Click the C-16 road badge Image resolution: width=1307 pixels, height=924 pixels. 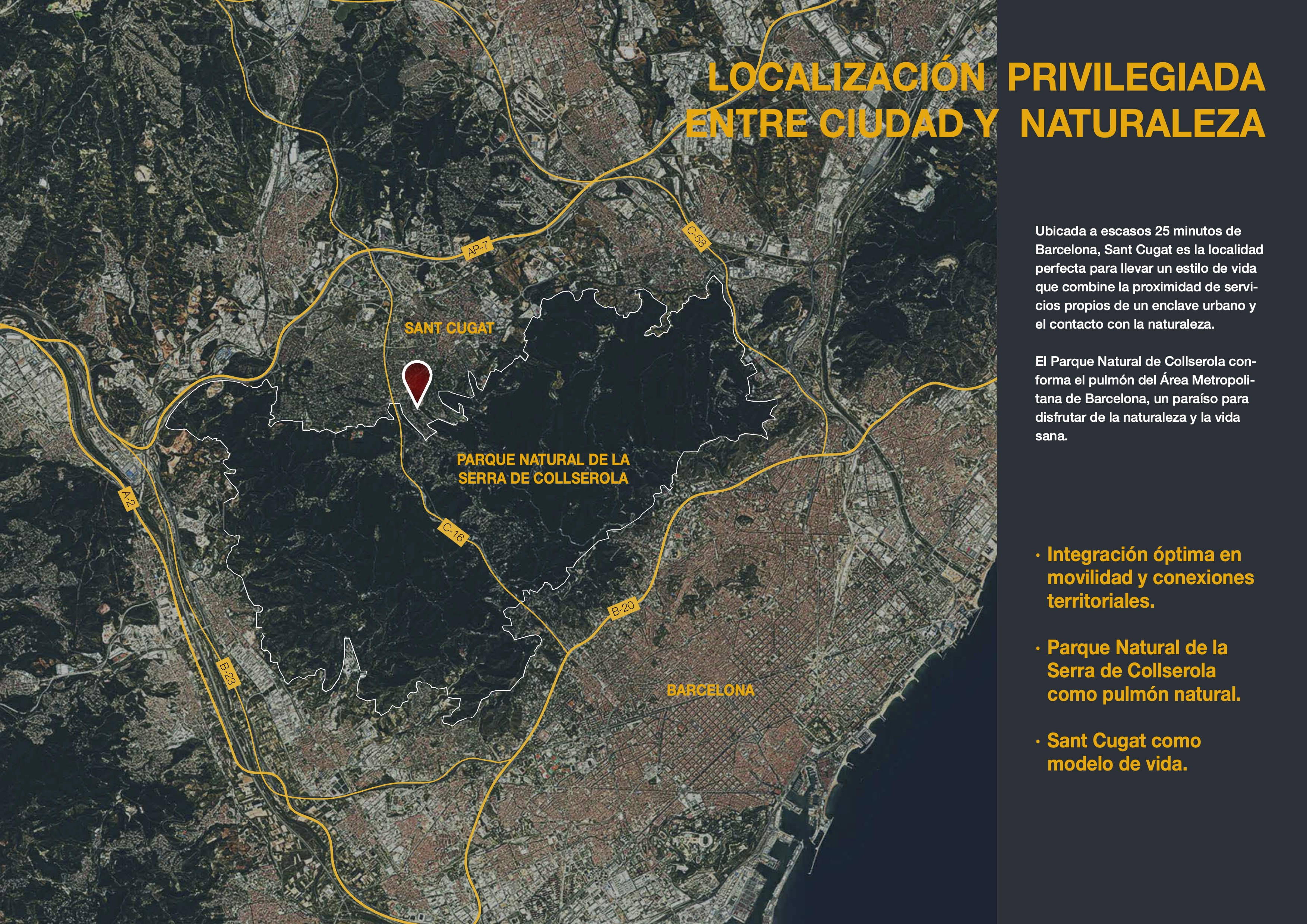[454, 532]
